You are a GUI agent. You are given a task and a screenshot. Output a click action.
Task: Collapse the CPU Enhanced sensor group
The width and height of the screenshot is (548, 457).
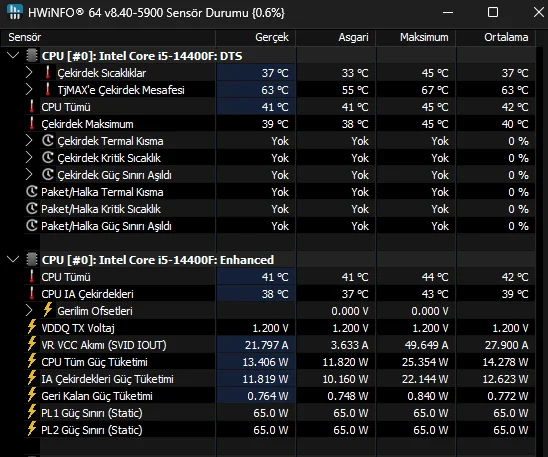click(x=13, y=259)
